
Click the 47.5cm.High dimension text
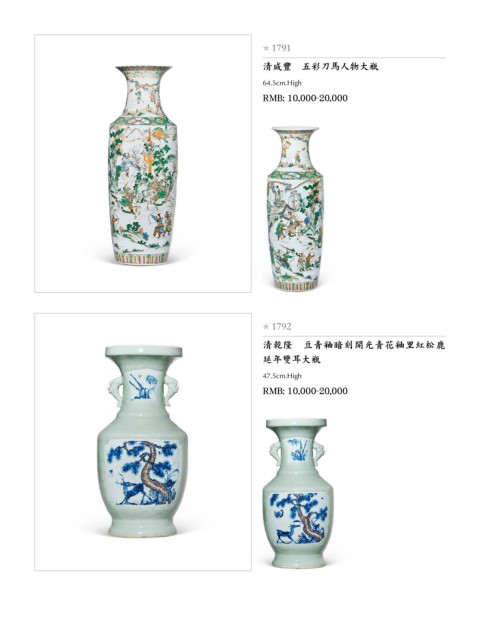click(x=282, y=376)
